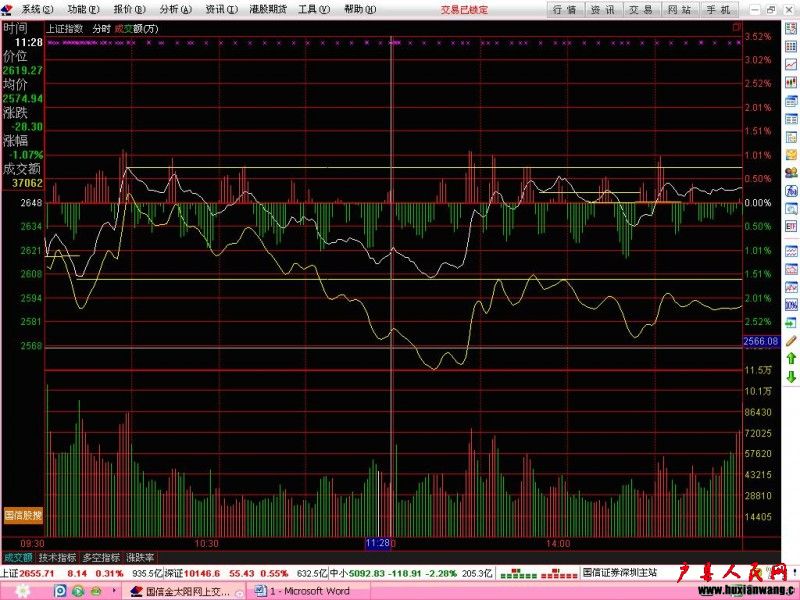800x600 pixels.
Task: Click the 交易已锁定 status text
Action: 464,10
